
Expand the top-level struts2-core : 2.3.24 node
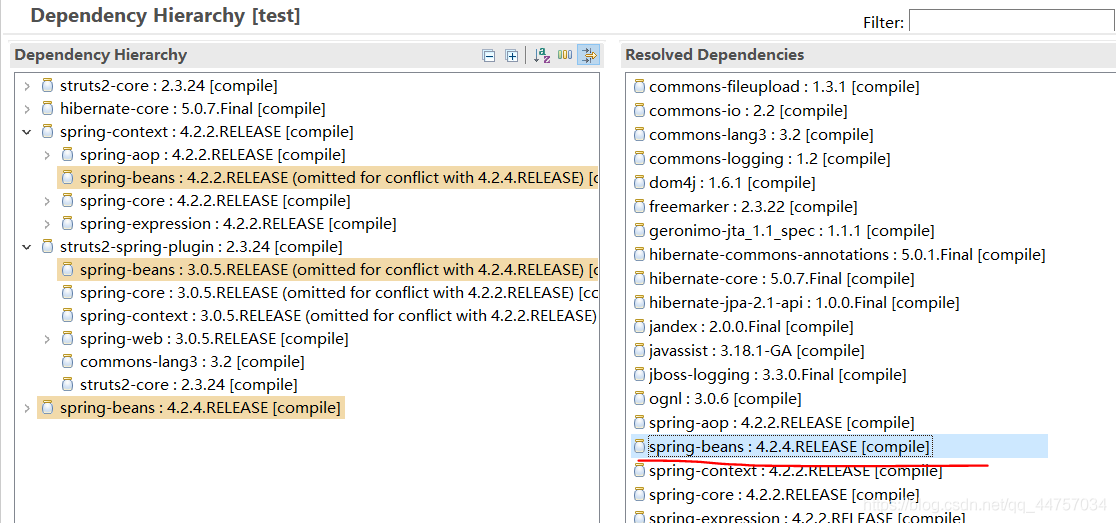[26, 87]
